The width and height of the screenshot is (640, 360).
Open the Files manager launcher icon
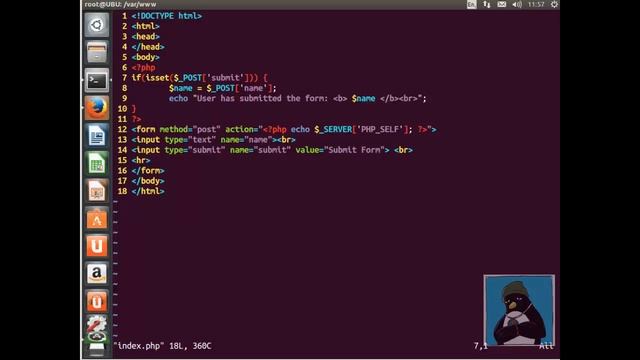click(x=97, y=52)
